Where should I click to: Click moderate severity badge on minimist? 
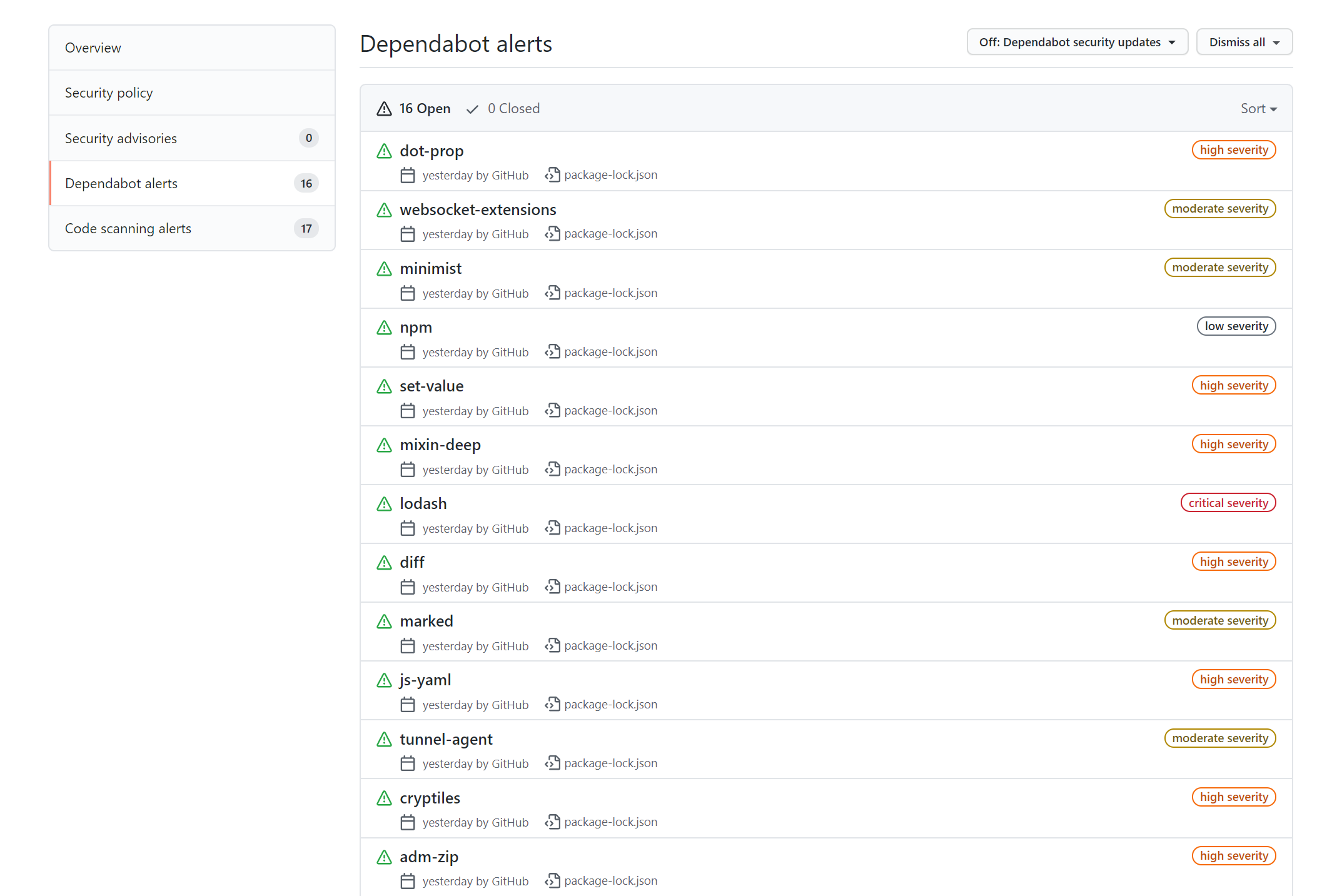click(1220, 268)
